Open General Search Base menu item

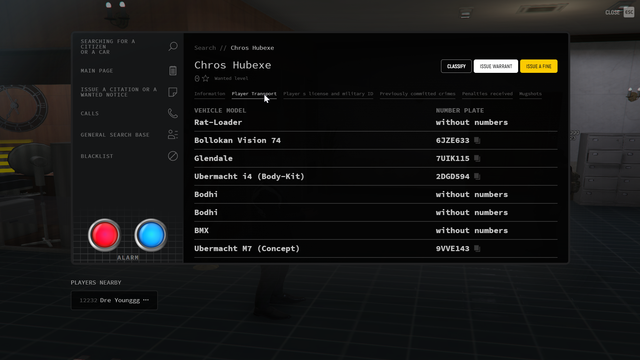coord(128,134)
